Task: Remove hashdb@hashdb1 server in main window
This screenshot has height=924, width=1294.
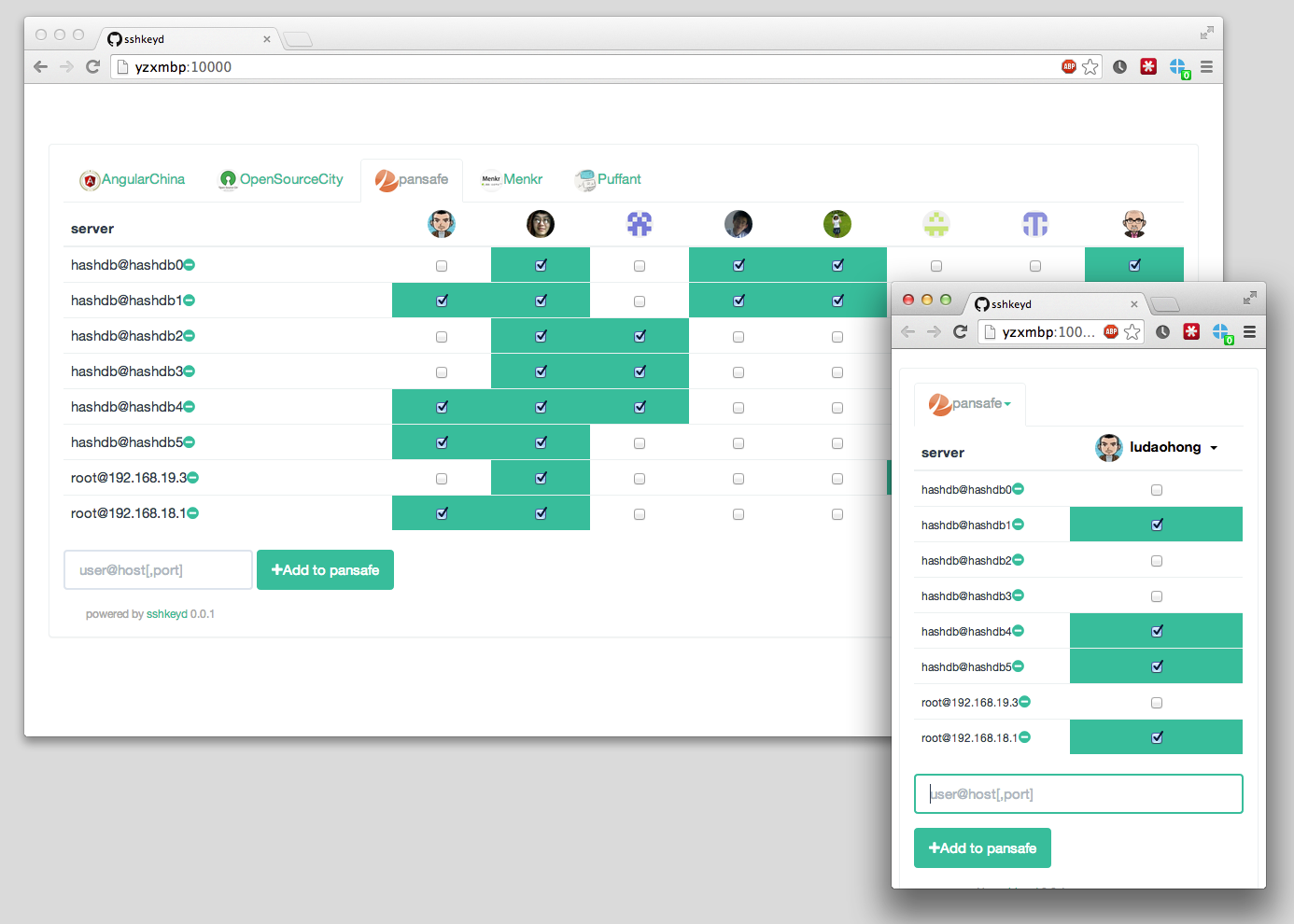Action: coord(190,301)
